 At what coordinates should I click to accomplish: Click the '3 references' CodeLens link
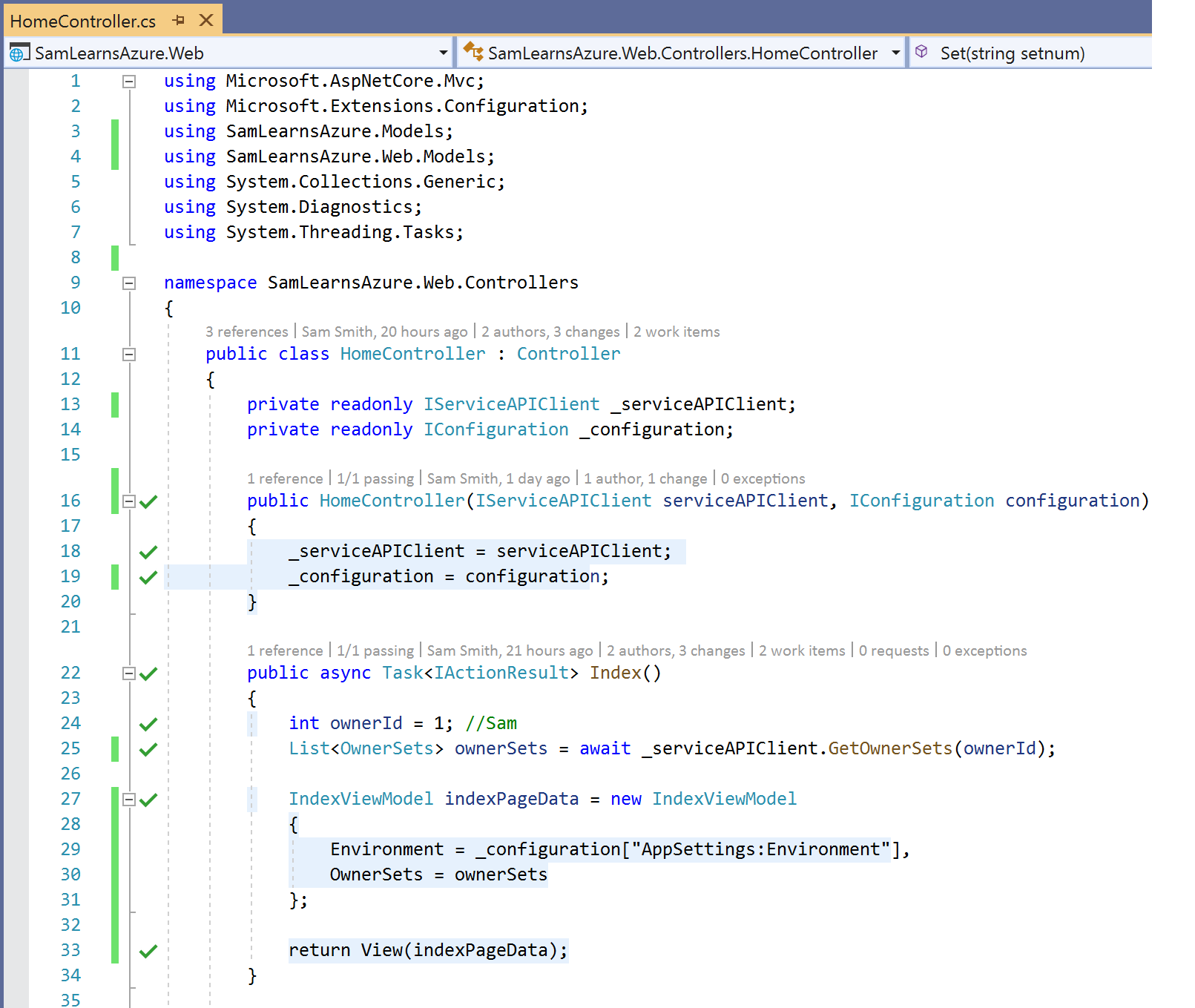click(246, 332)
